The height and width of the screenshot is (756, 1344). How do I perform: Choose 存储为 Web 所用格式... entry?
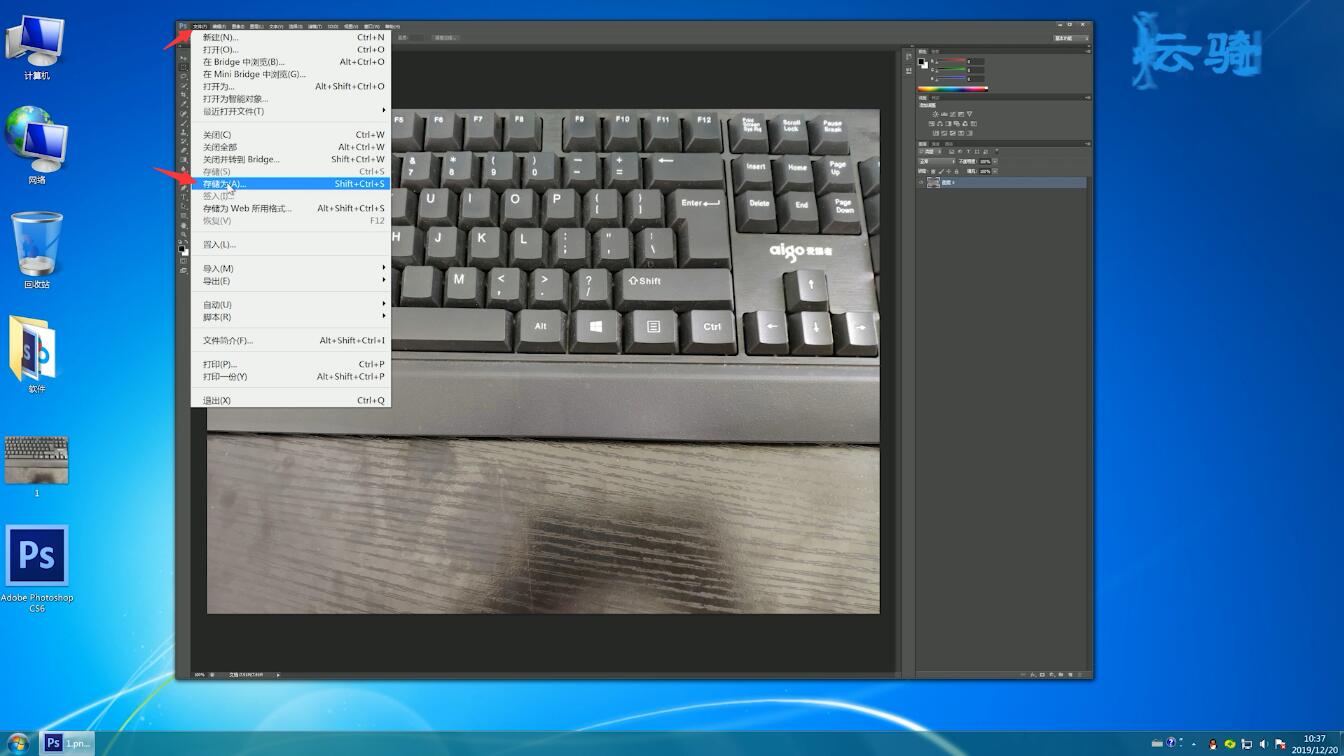point(291,208)
